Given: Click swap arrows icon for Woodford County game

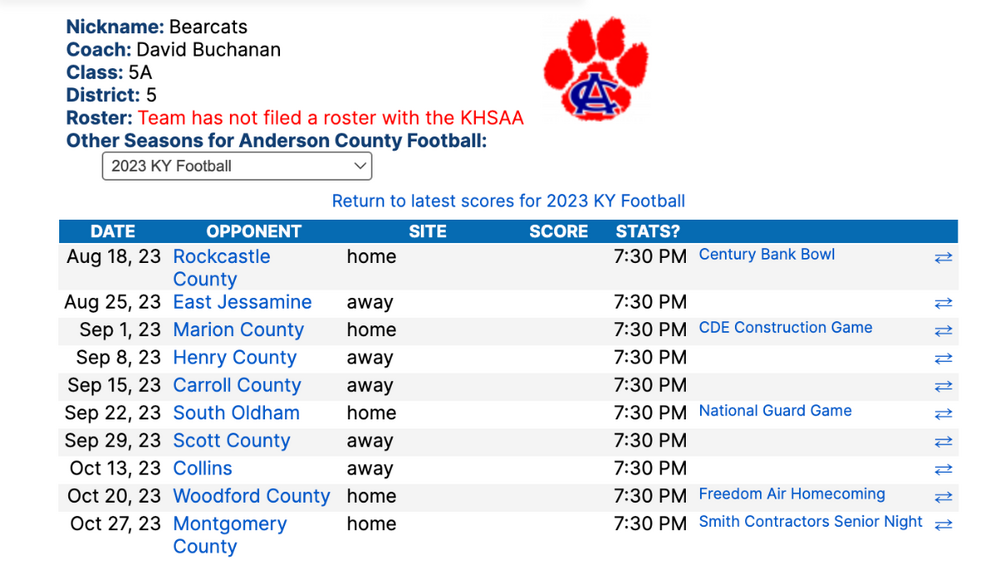Looking at the screenshot, I should pyautogui.click(x=943, y=497).
